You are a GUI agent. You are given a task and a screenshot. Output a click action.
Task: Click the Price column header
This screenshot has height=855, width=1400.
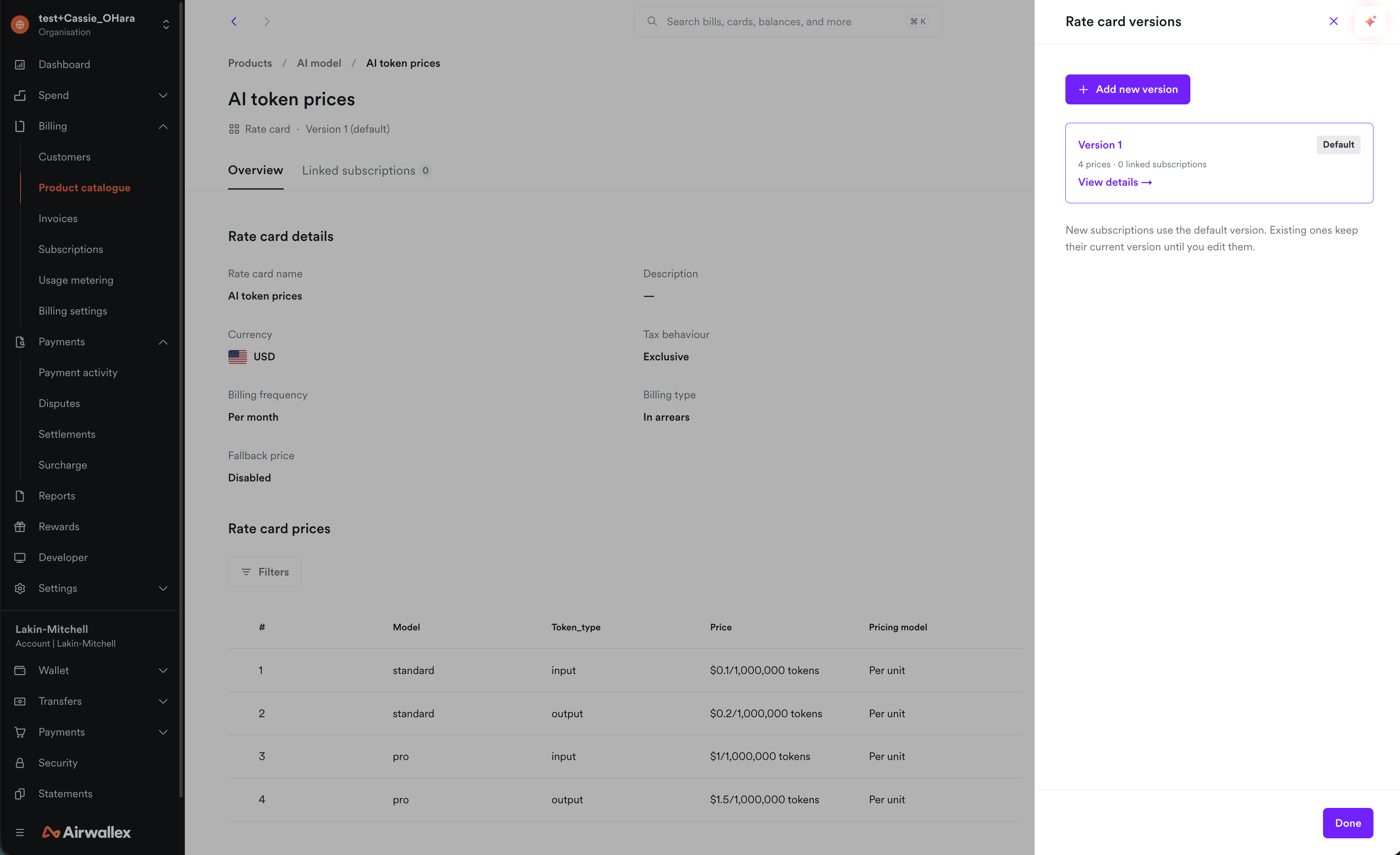click(x=721, y=626)
